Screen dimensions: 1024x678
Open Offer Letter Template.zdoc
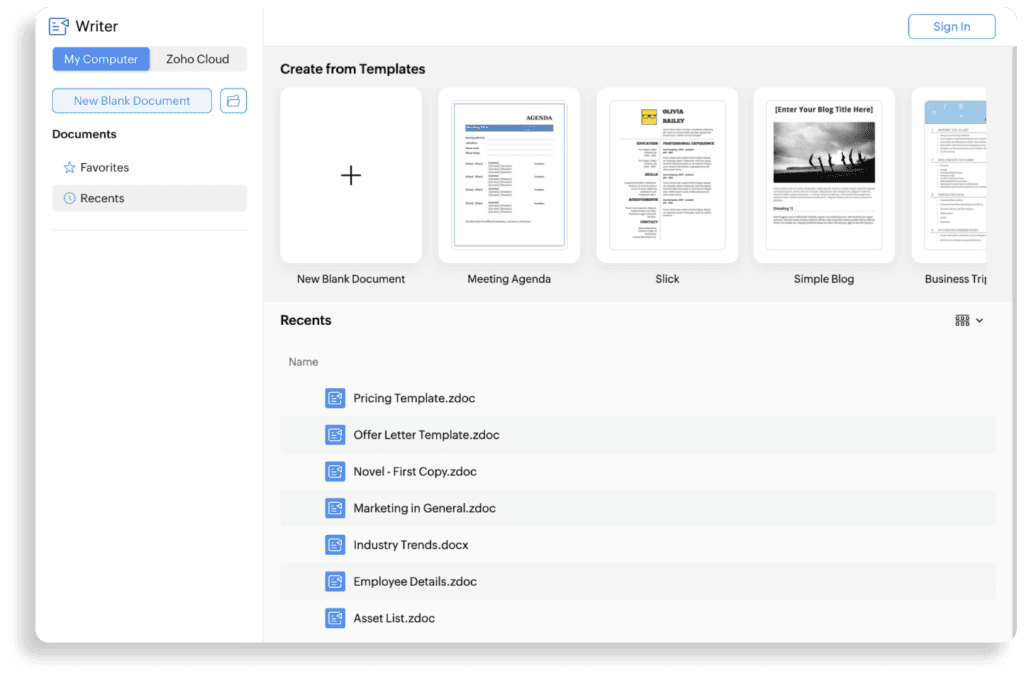point(638,434)
